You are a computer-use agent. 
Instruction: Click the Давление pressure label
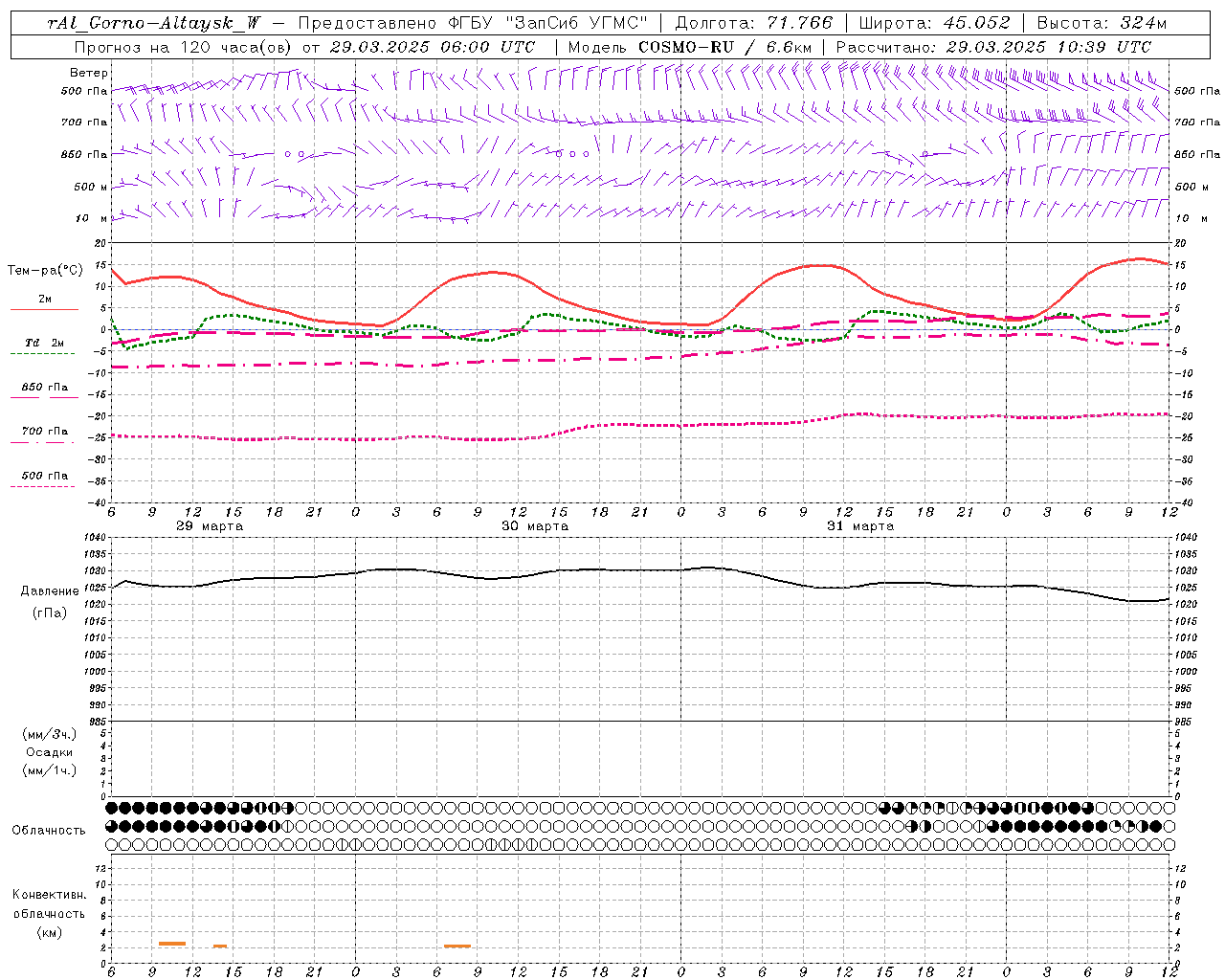click(x=50, y=591)
